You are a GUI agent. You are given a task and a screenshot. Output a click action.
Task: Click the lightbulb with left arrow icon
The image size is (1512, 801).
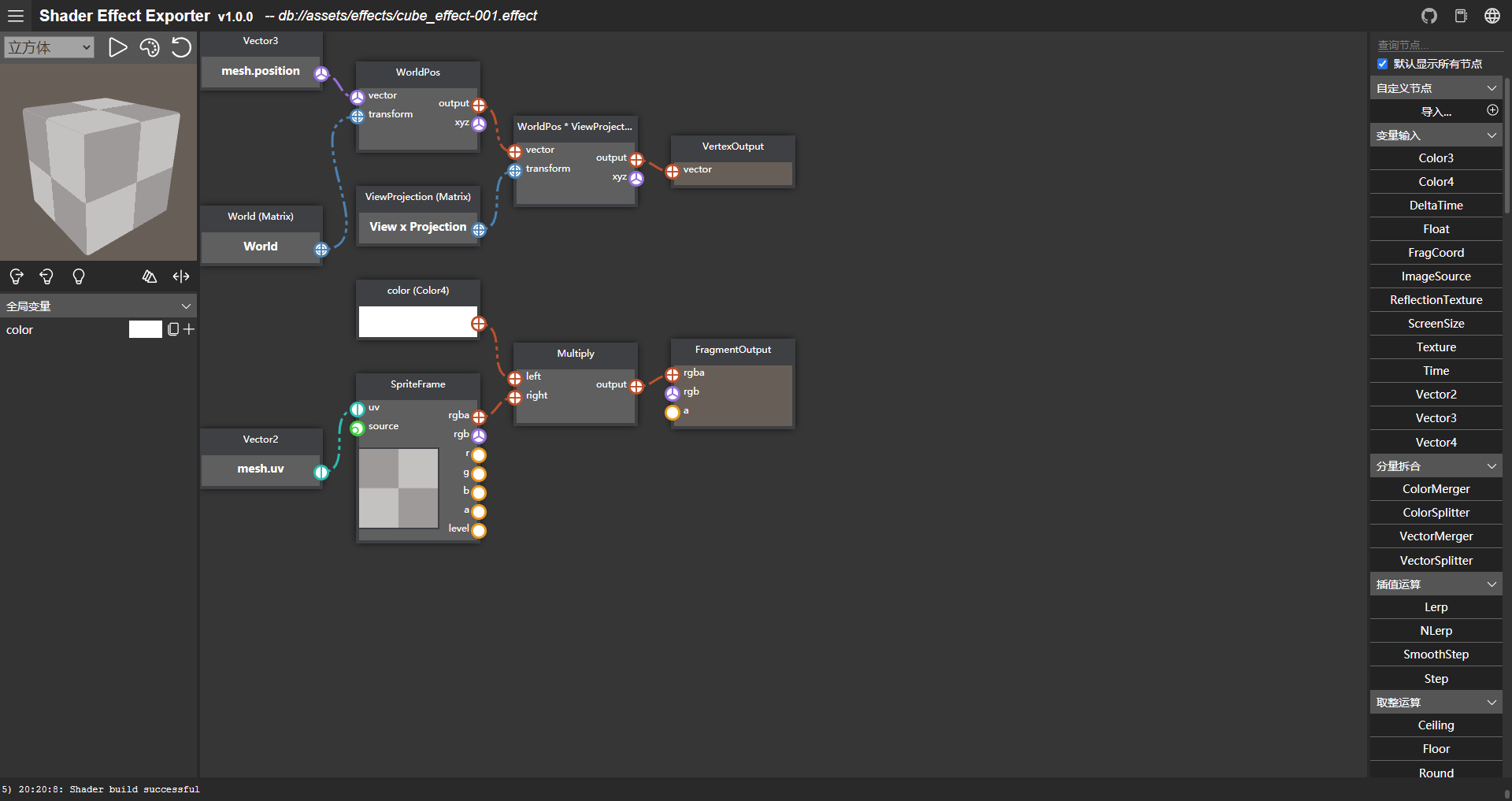point(46,276)
